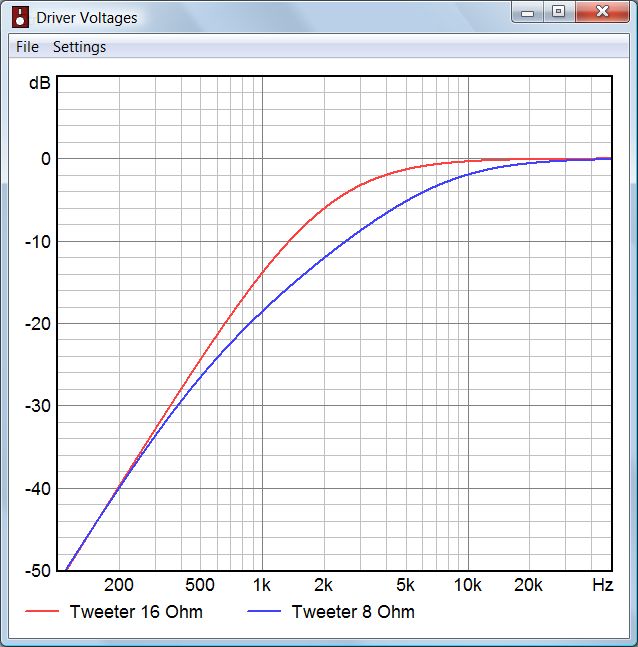Open the Settings menu
Screen dimensions: 638x647
(x=79, y=47)
